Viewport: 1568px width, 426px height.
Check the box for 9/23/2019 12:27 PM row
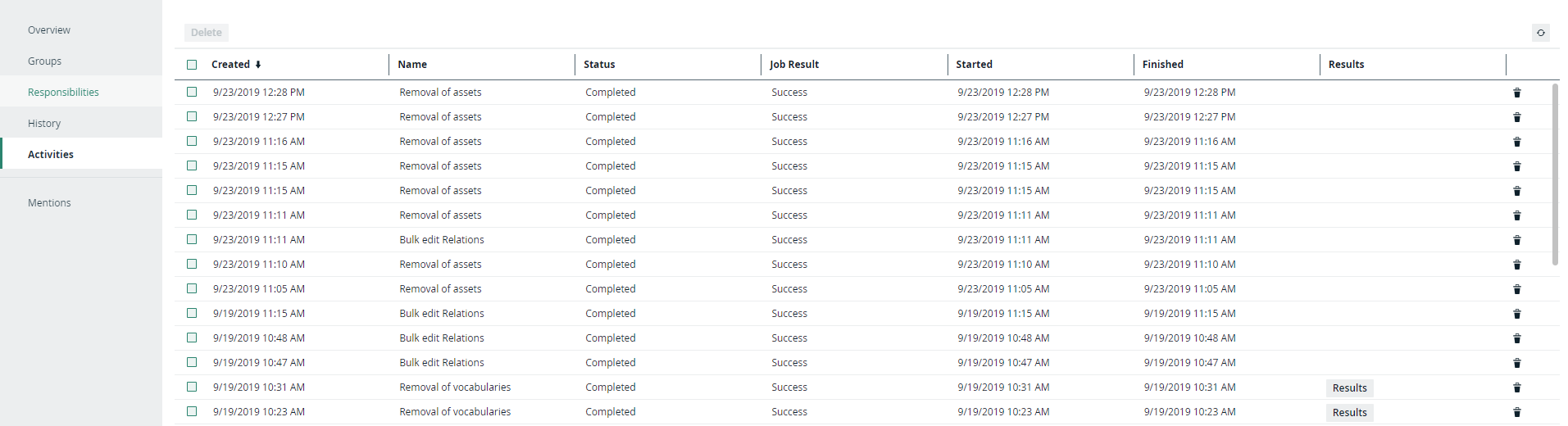pos(192,116)
